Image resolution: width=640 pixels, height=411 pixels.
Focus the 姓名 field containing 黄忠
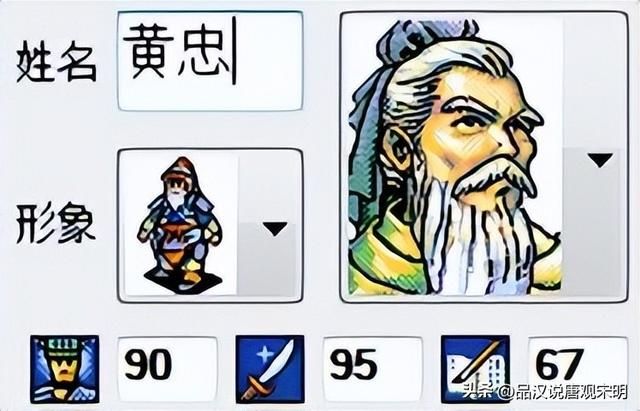pyautogui.click(x=210, y=61)
